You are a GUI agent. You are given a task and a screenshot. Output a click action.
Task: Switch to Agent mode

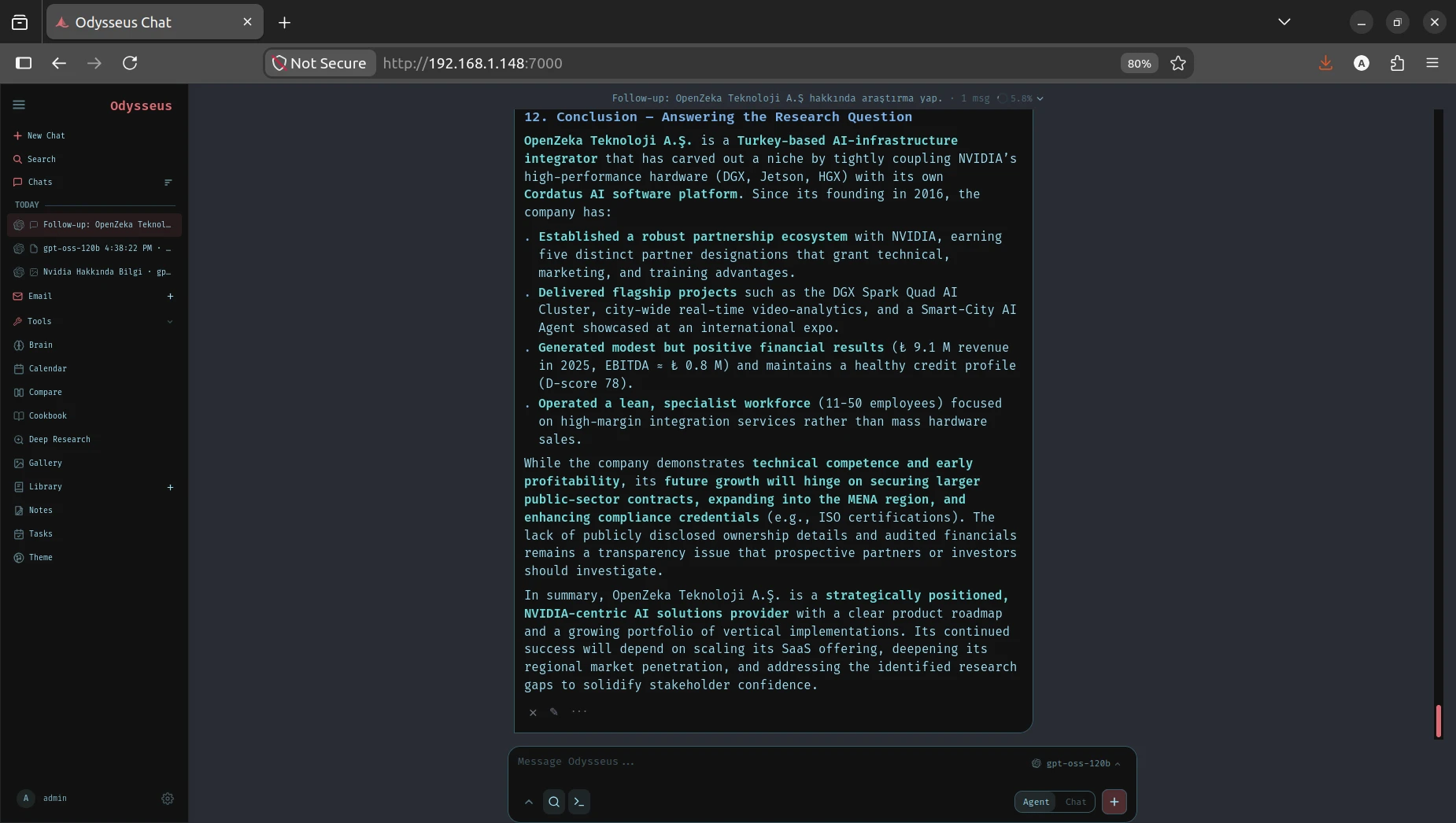(1036, 803)
